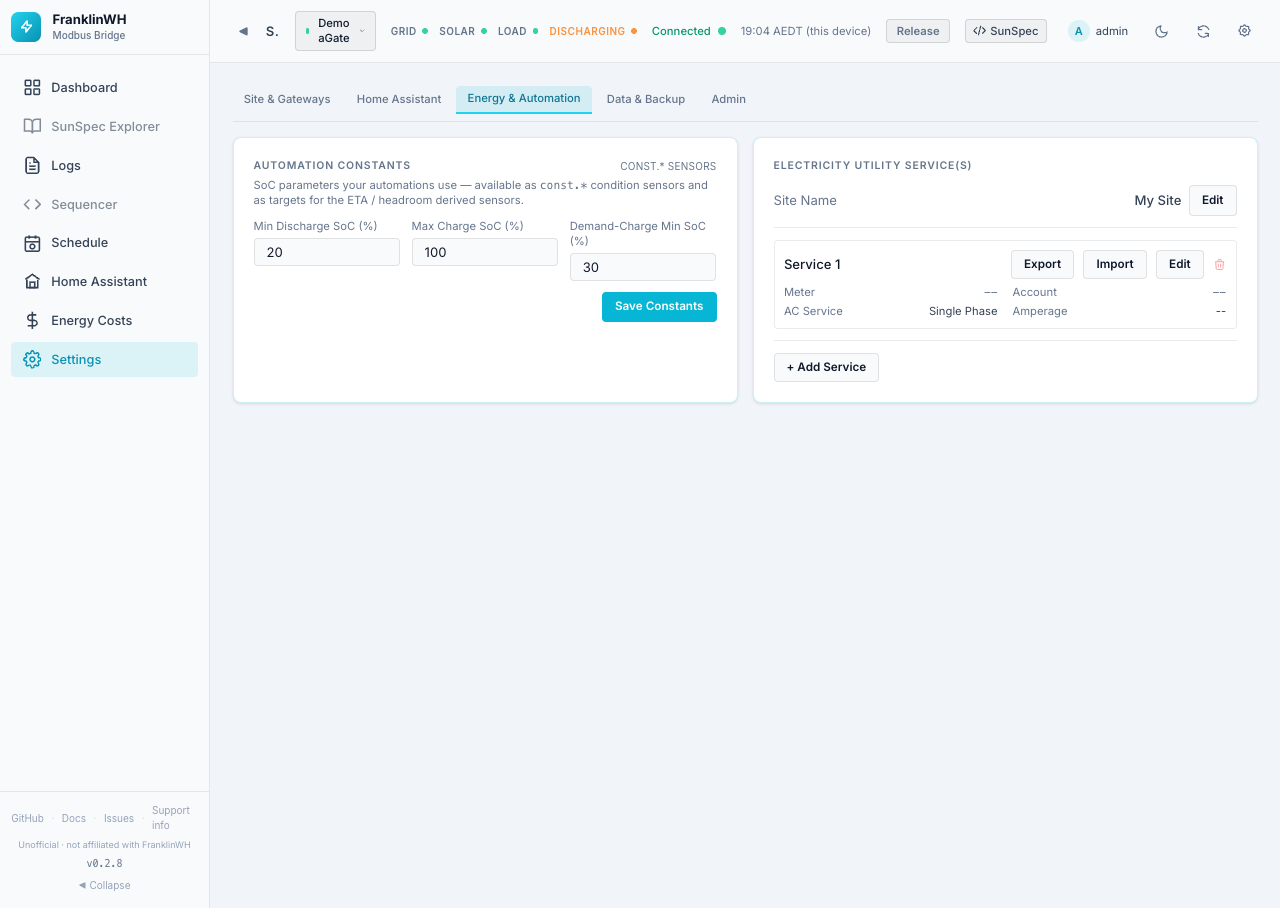Click Export for Service 1
This screenshot has width=1280, height=908.
(x=1042, y=264)
